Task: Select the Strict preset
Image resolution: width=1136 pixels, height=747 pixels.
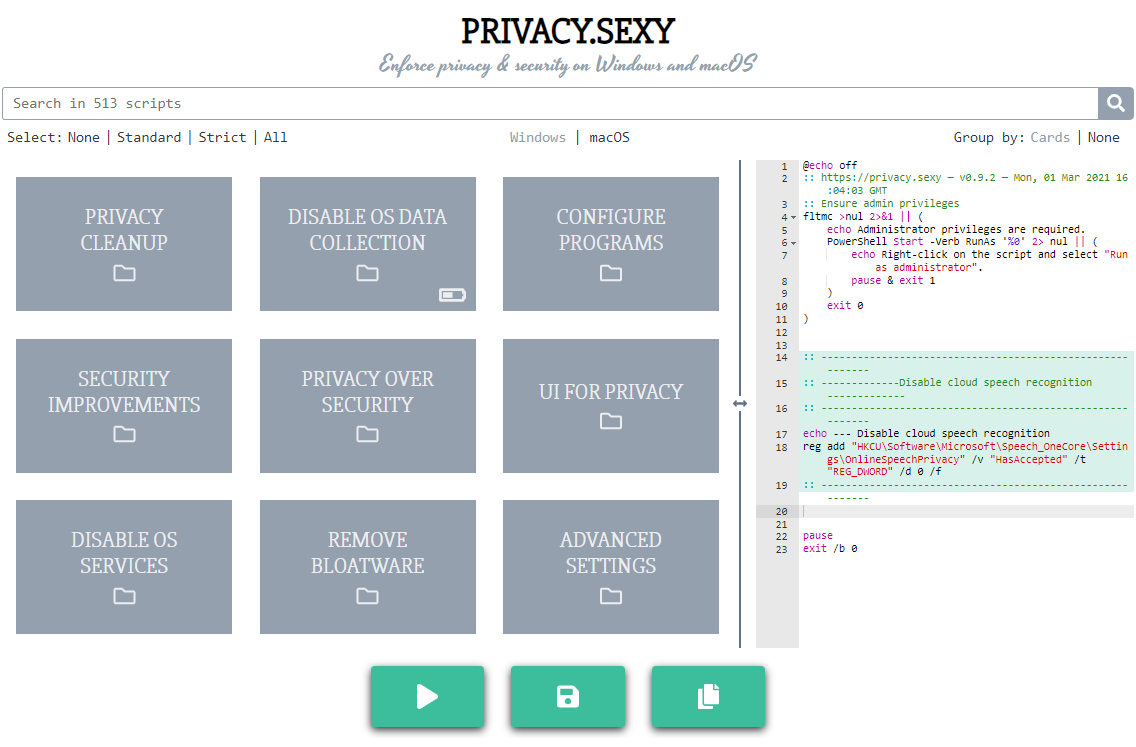Action: click(x=222, y=137)
